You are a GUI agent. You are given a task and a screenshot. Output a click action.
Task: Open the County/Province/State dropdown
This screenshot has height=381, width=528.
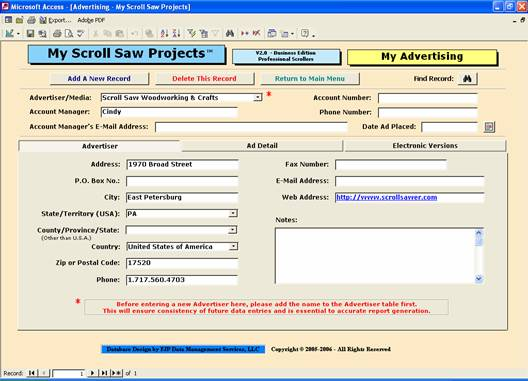point(233,230)
